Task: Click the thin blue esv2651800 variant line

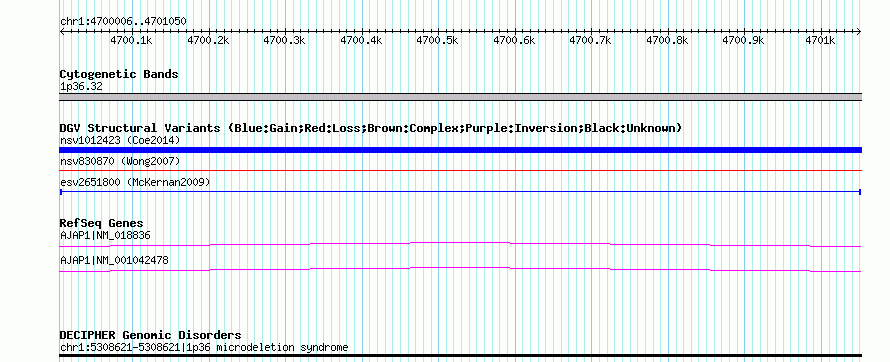Action: point(461,192)
